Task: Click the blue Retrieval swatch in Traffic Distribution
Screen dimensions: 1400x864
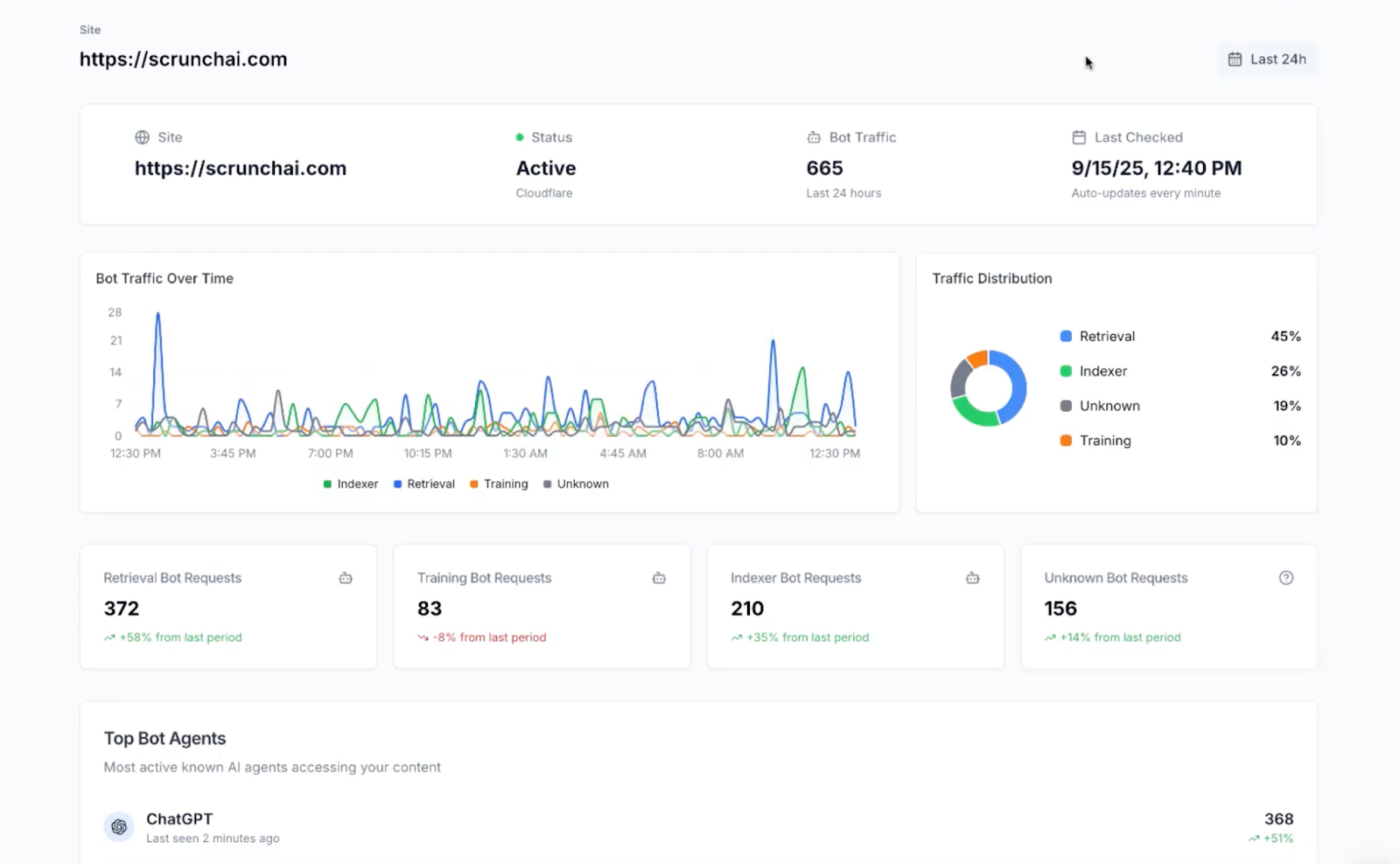Action: (x=1066, y=336)
